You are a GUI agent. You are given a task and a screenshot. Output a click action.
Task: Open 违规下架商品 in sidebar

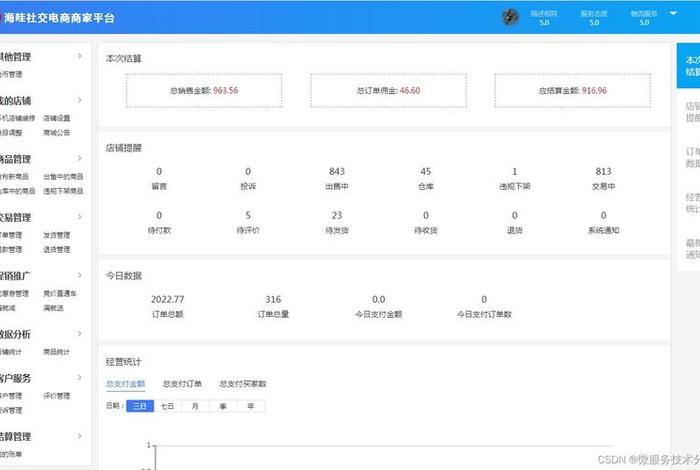(63, 191)
